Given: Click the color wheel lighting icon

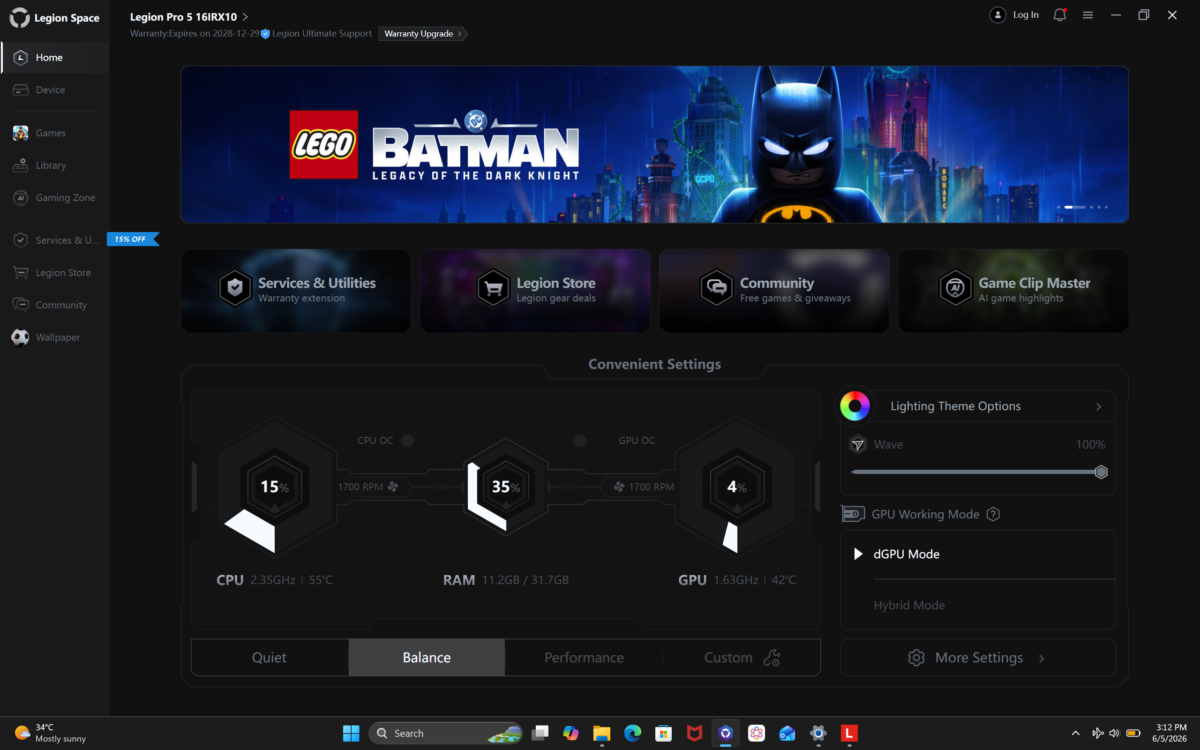Looking at the screenshot, I should 855,406.
